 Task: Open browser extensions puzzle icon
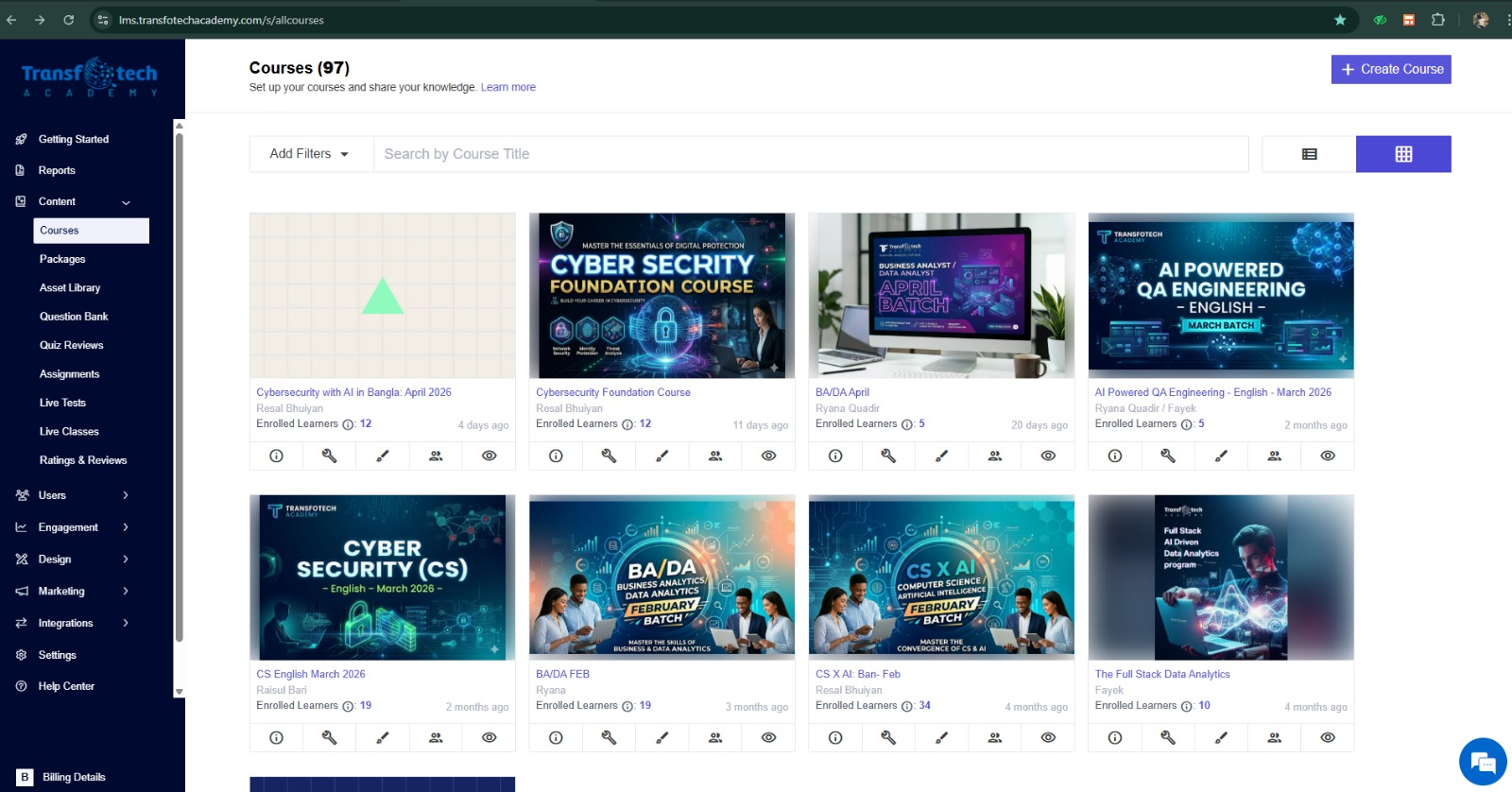point(1438,20)
